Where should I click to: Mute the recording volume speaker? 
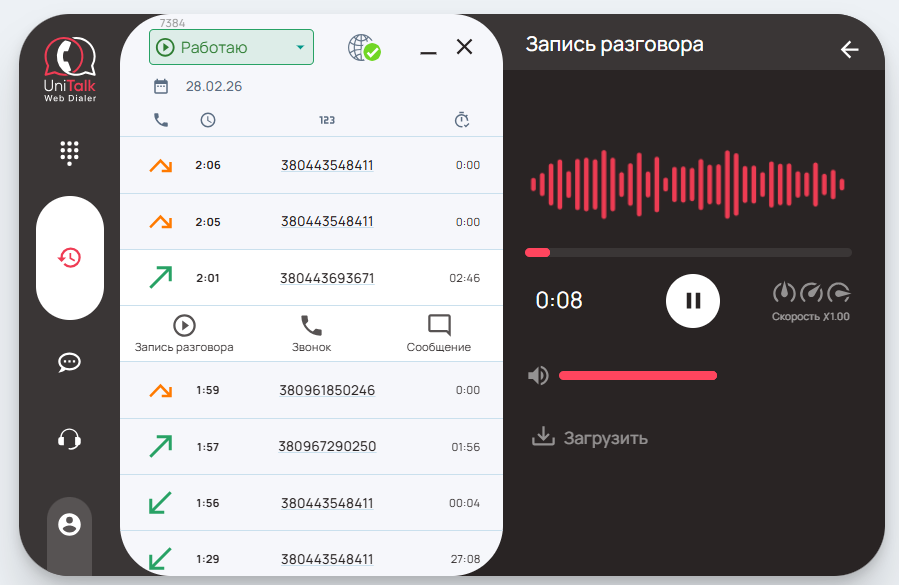(538, 375)
